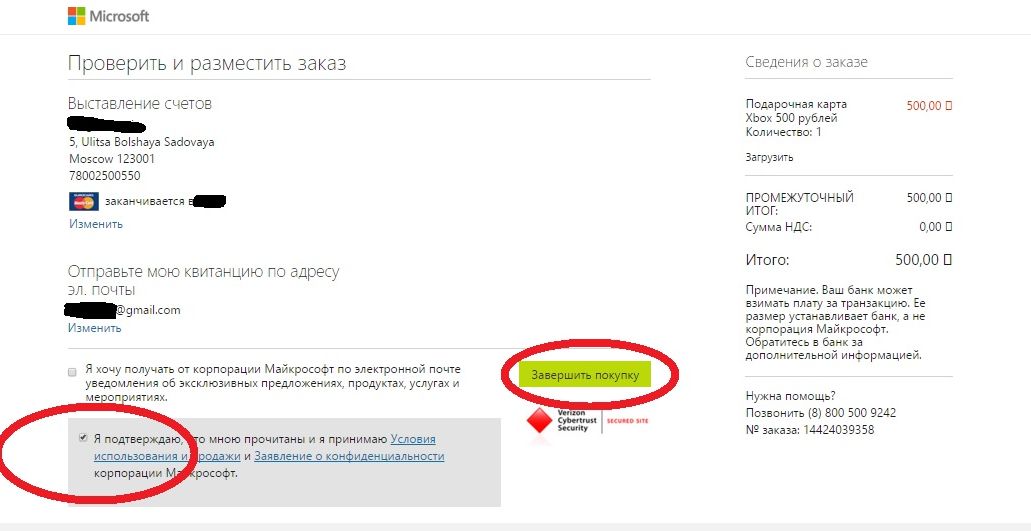
Task: Click Загрузить in the order summary
Action: (769, 157)
